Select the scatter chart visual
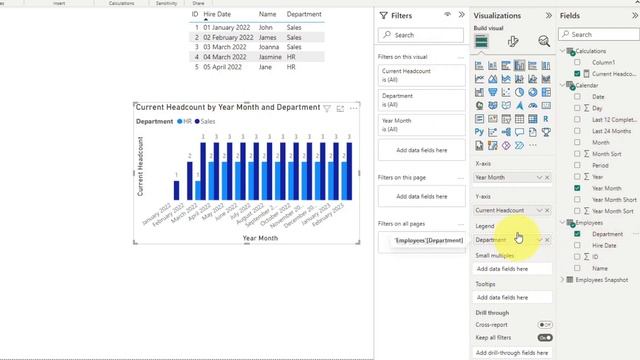Screen dimensions: 640x360 (x=506, y=92)
